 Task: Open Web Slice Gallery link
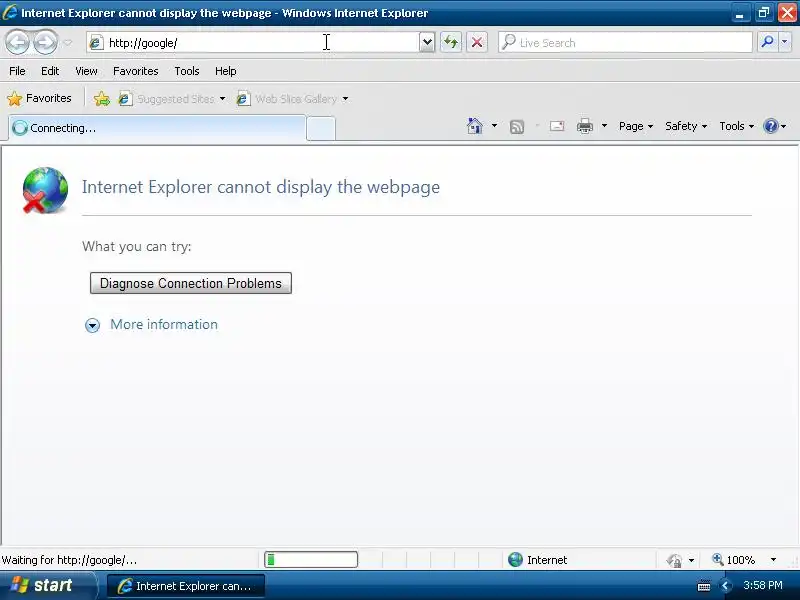(287, 98)
